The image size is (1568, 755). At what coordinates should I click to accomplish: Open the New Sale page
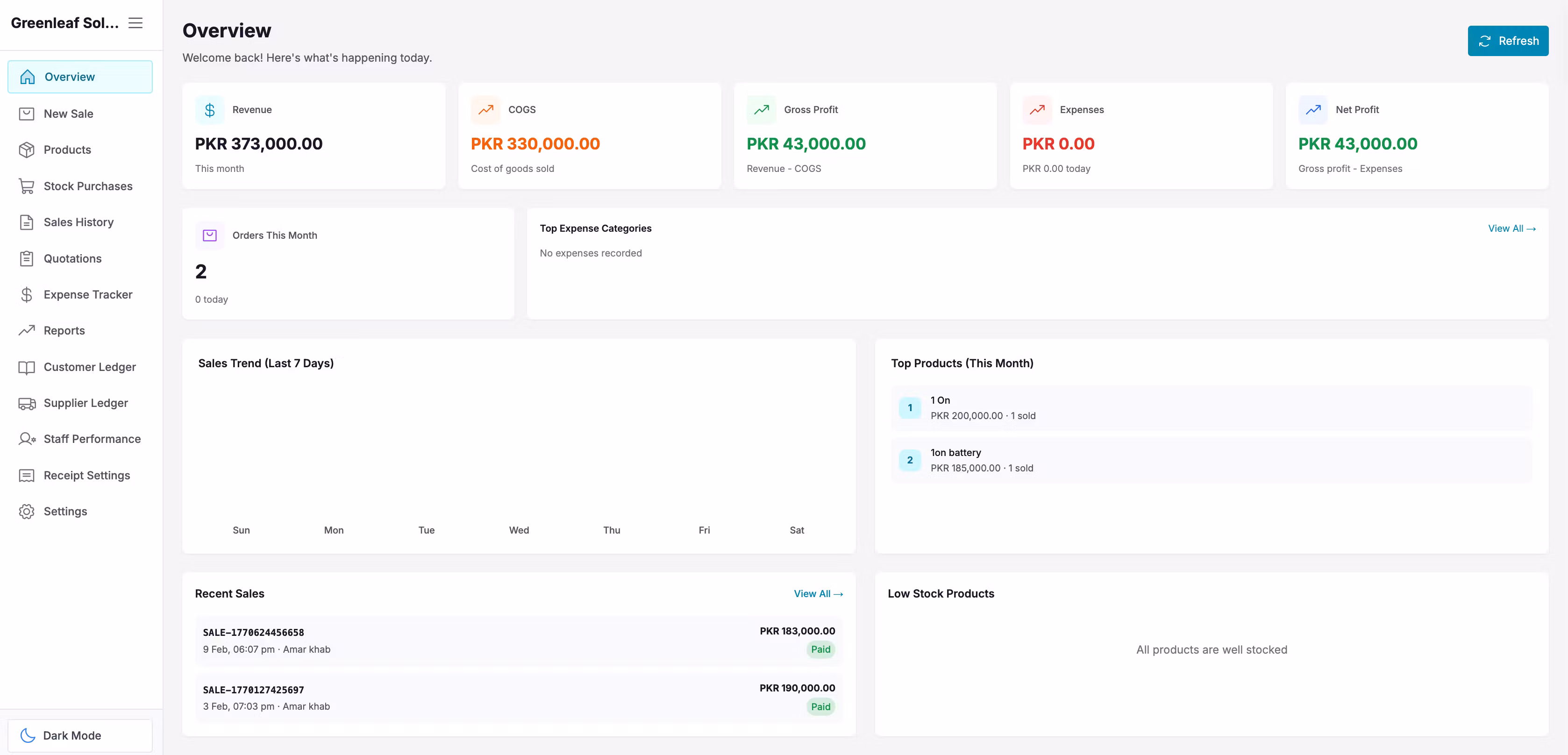click(x=68, y=114)
